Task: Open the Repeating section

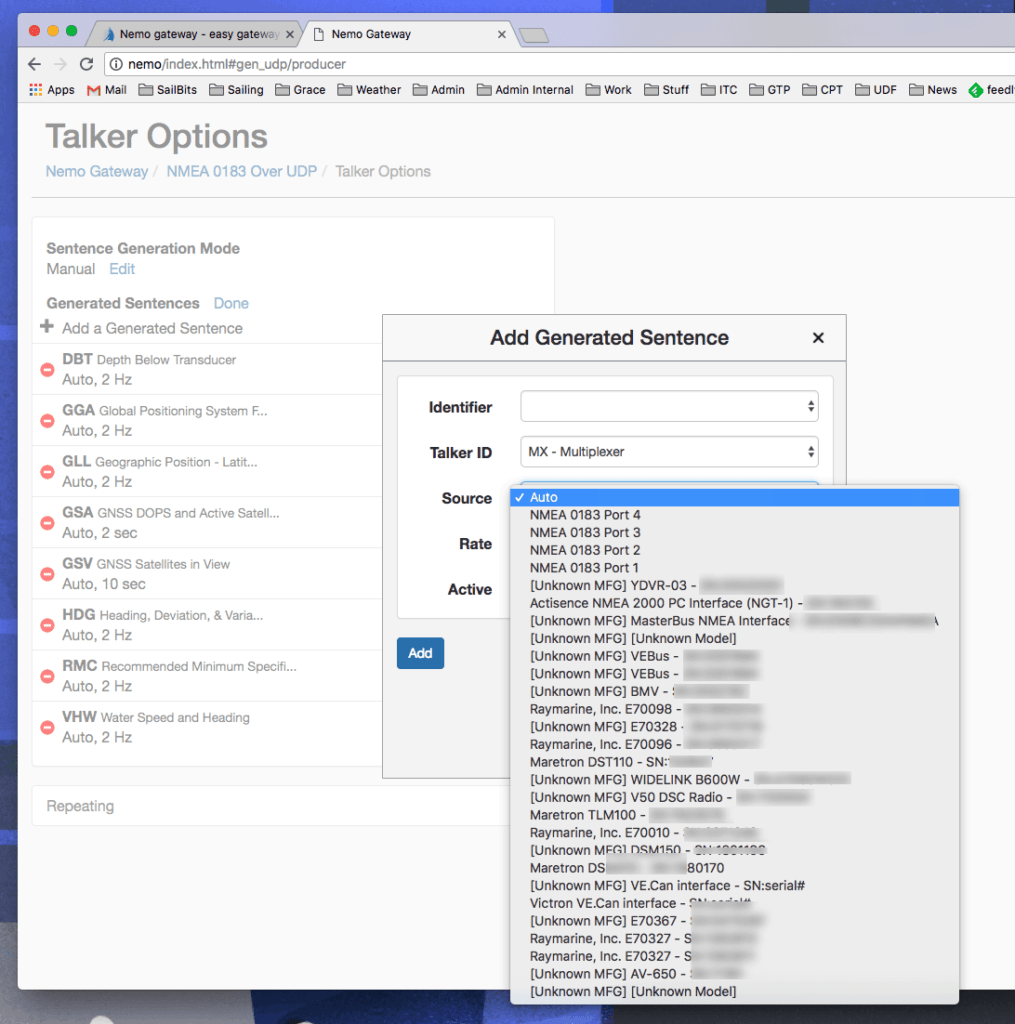Action: [270, 806]
